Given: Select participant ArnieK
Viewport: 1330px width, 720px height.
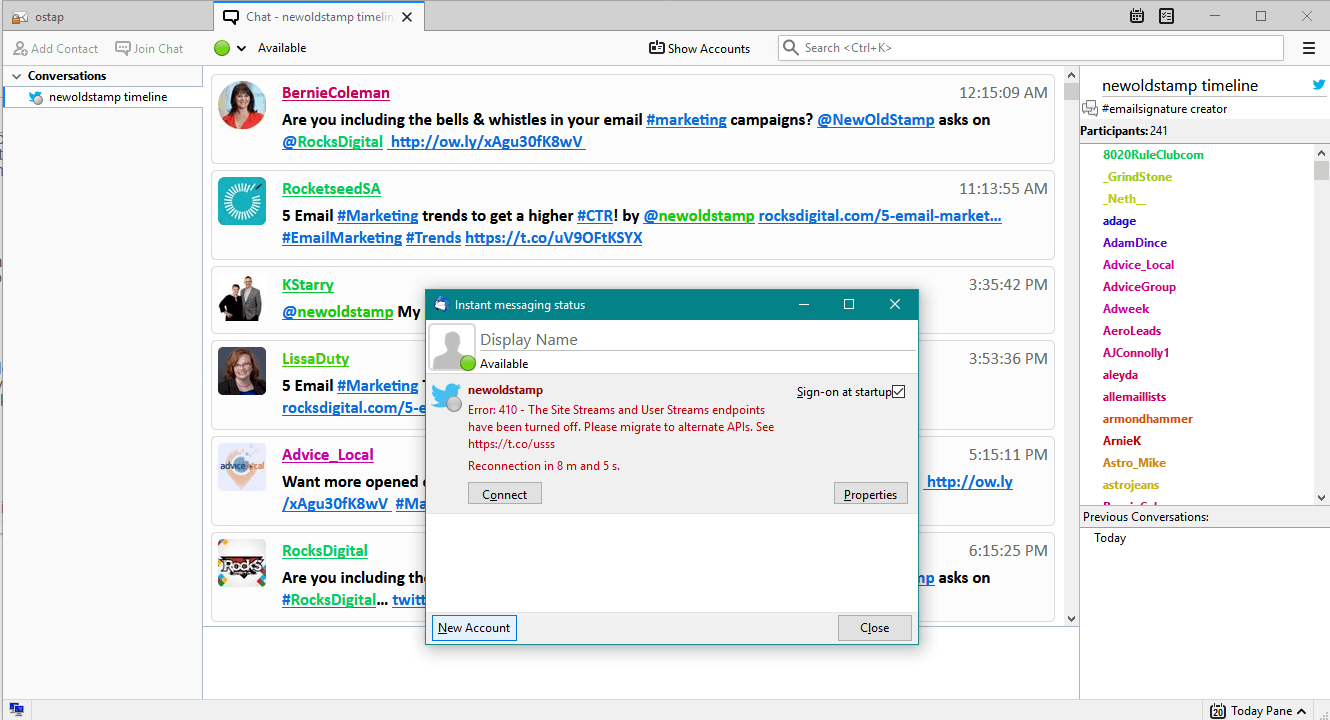Looking at the screenshot, I should coord(1122,441).
